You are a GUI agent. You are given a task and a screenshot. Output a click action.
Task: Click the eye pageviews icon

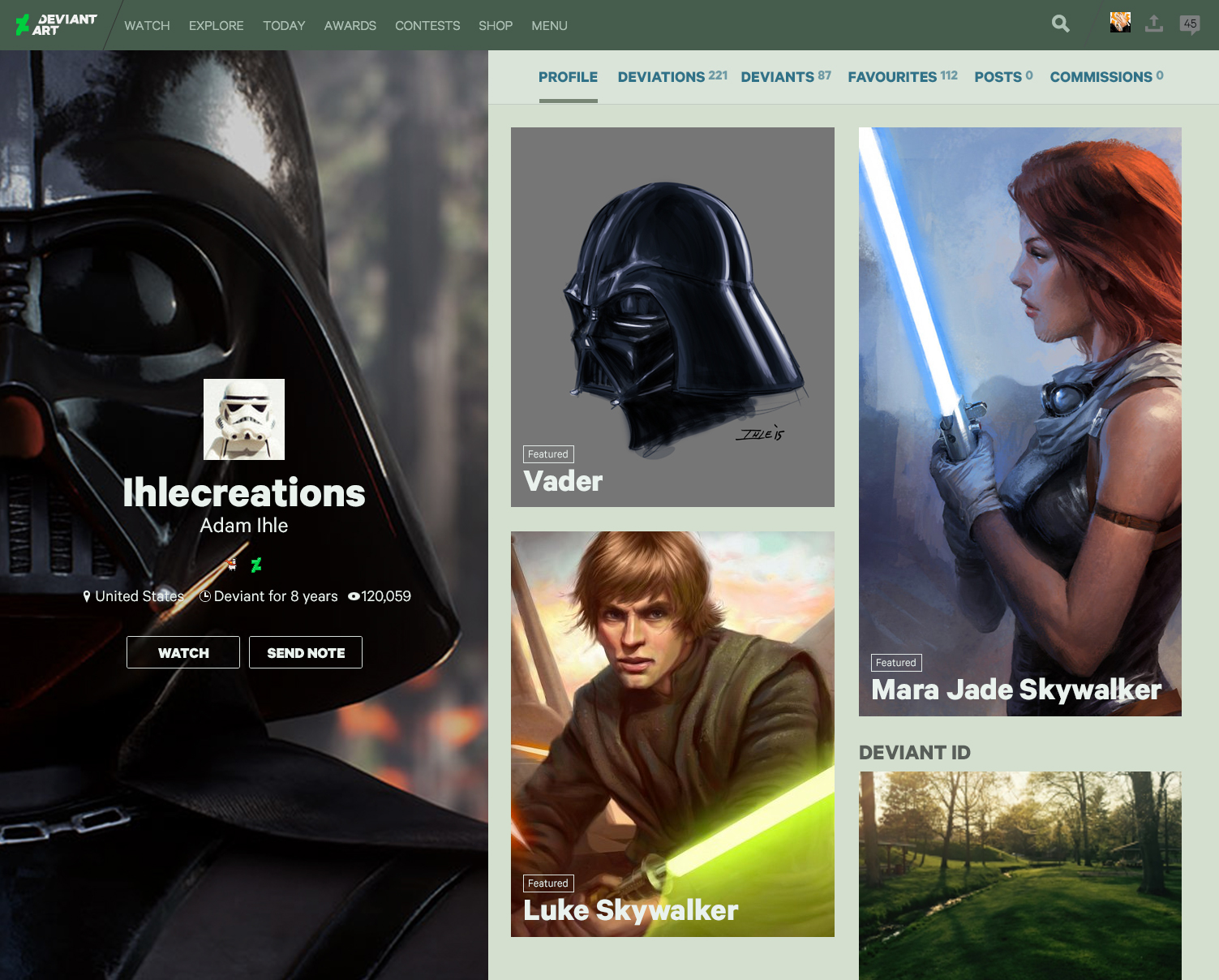pos(354,596)
